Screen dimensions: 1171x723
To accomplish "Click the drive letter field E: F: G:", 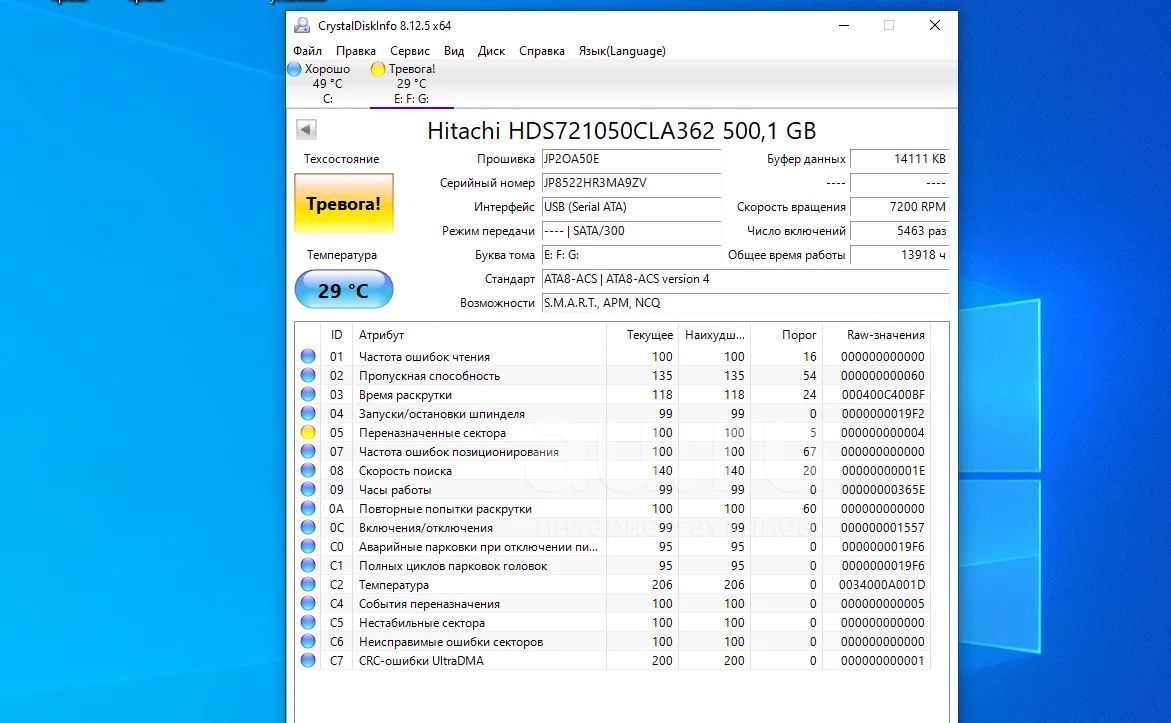I will pyautogui.click(x=631, y=255).
